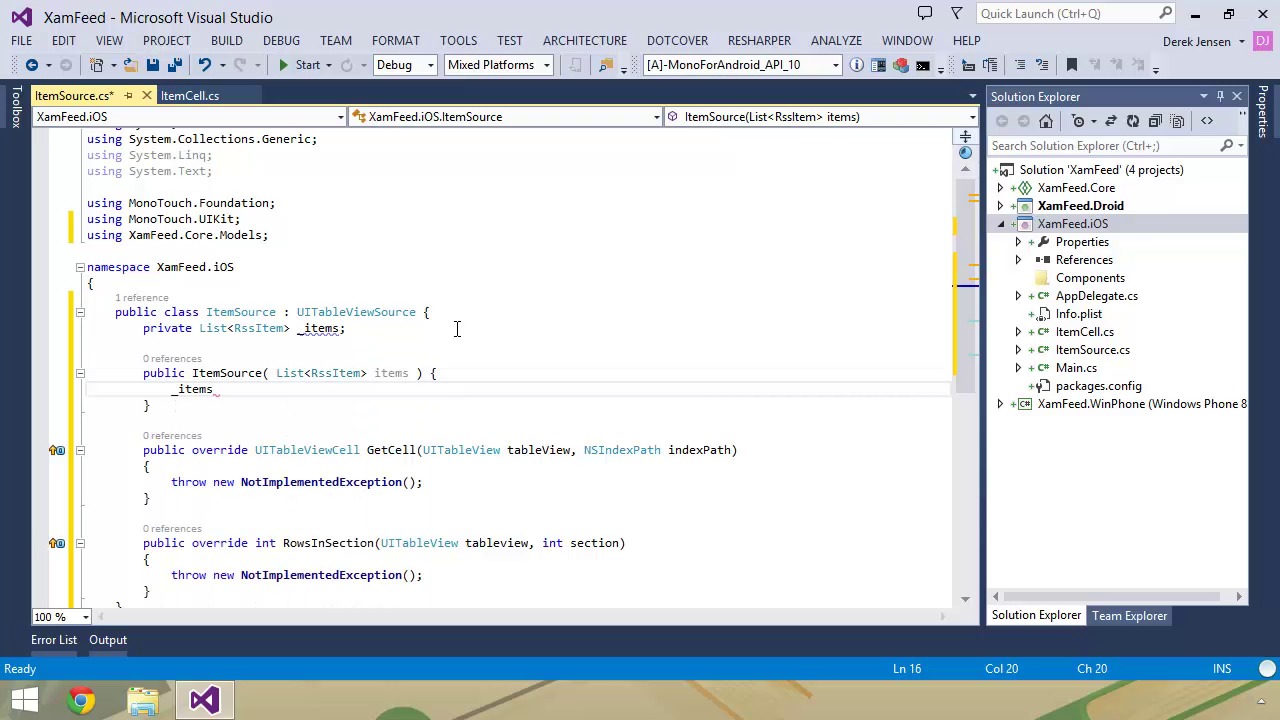Go to Solution Explorer Home view
The height and width of the screenshot is (720, 1280).
[1046, 121]
